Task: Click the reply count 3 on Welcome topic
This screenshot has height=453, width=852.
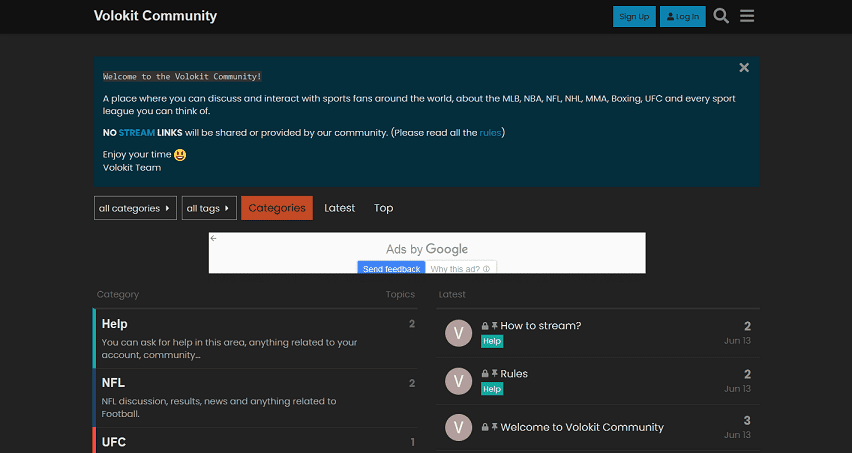Action: 747,420
